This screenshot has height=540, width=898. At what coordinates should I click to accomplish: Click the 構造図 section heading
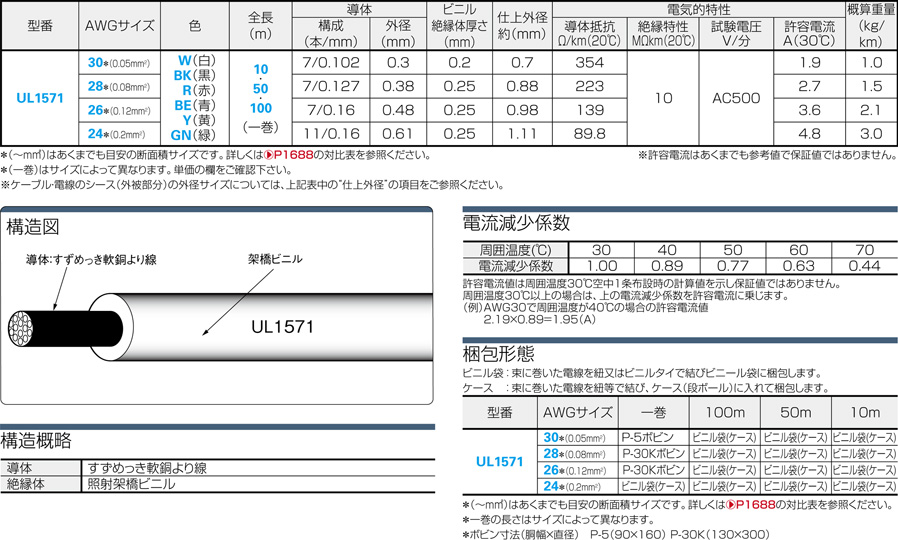coord(34,224)
